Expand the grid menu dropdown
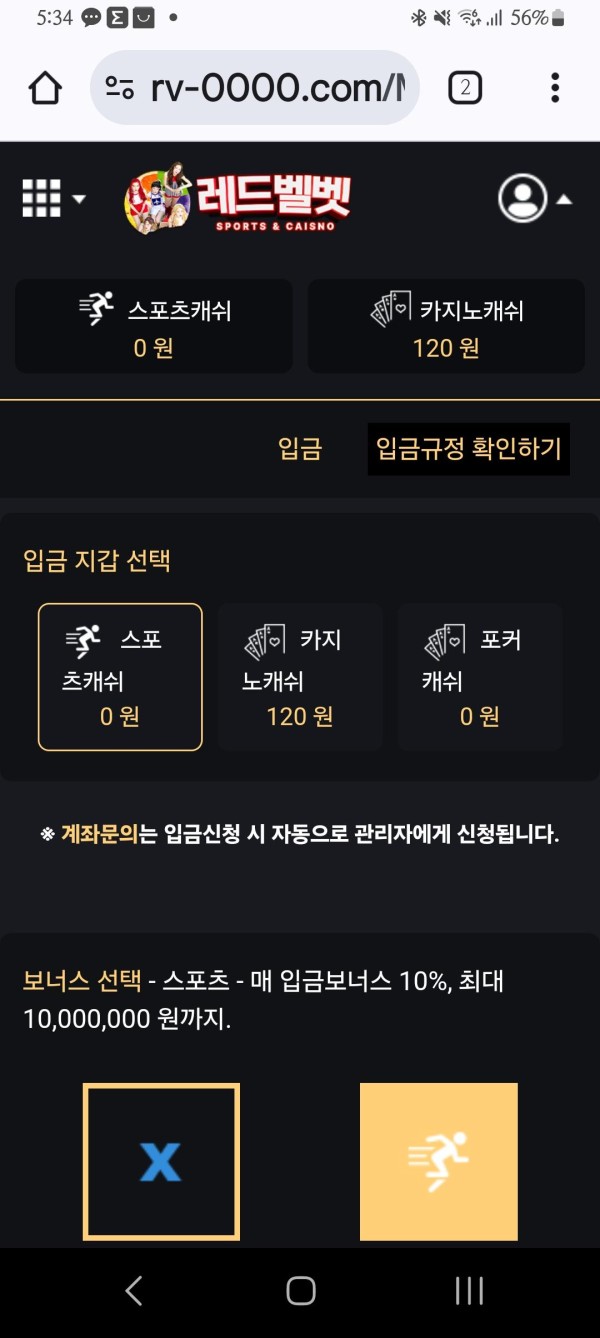 (x=54, y=198)
